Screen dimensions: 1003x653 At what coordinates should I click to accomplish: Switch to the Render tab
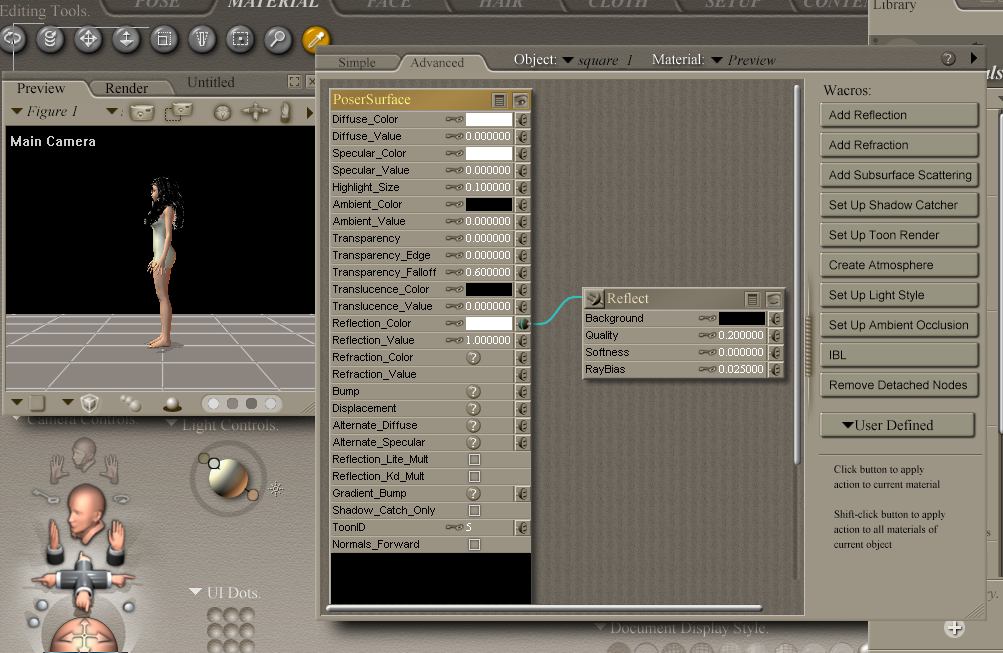point(127,88)
